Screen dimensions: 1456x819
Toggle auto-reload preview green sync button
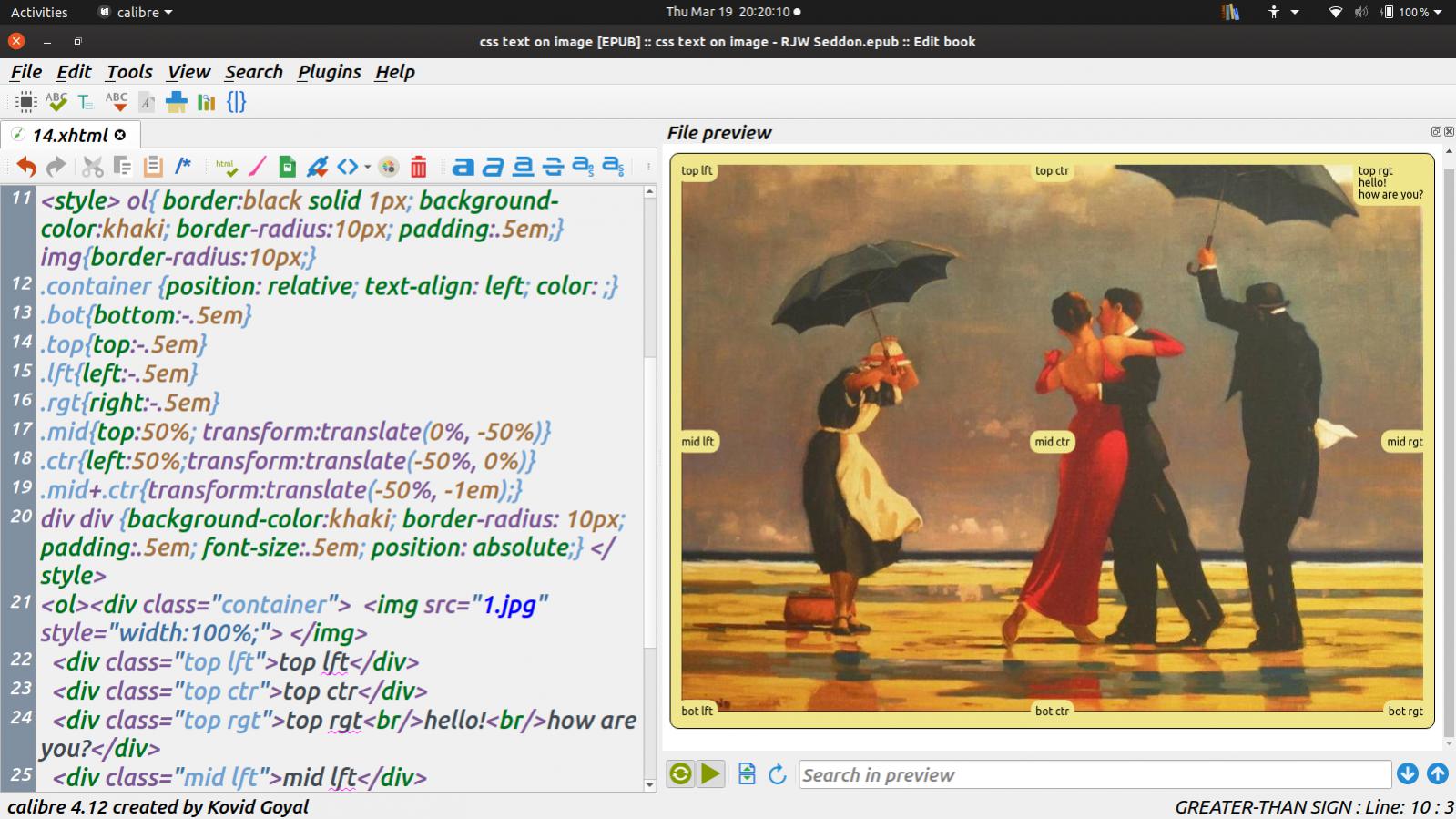click(680, 774)
